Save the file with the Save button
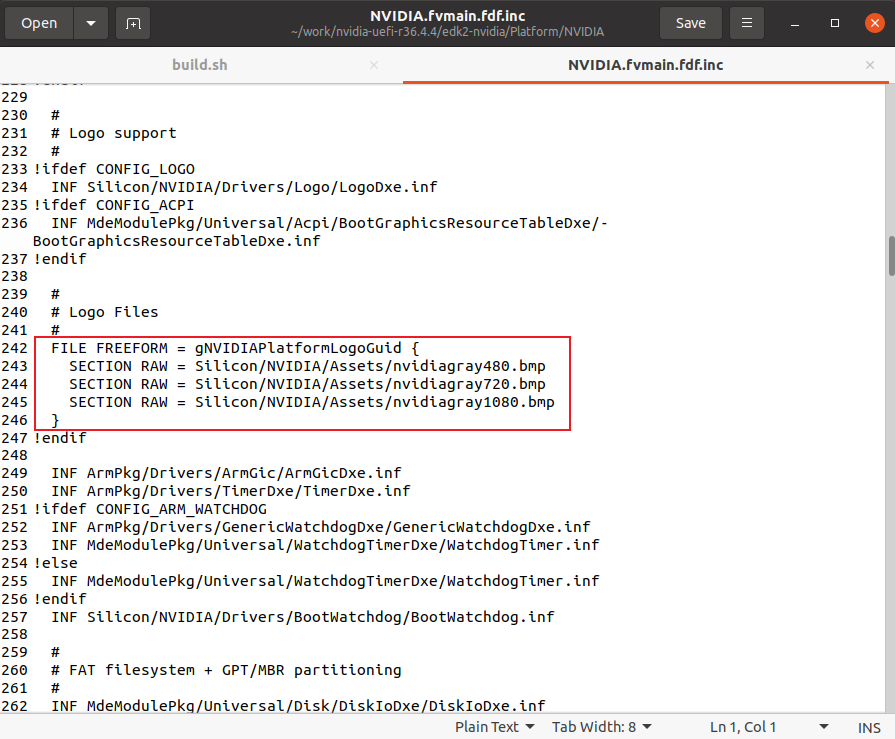 [690, 23]
